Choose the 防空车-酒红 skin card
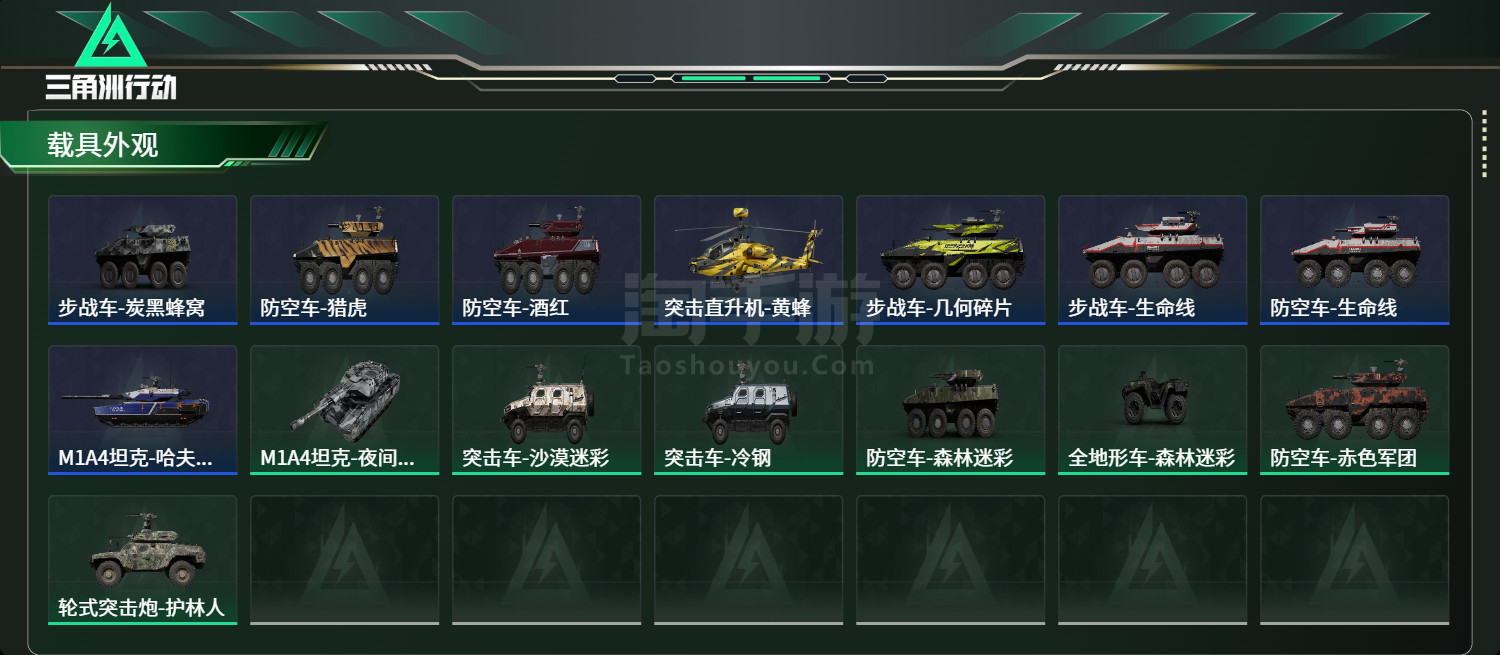This screenshot has width=1500, height=655. 546,260
